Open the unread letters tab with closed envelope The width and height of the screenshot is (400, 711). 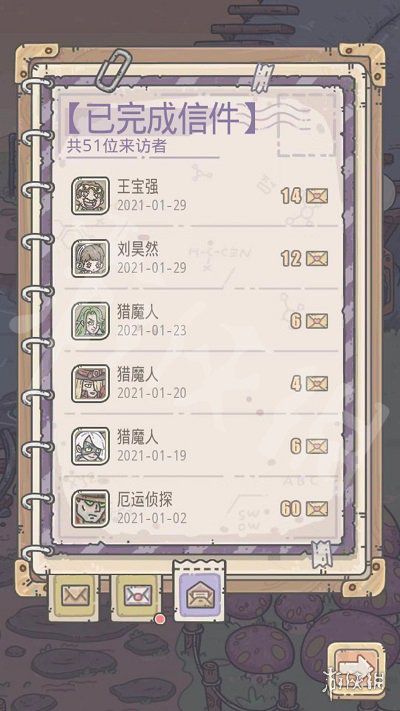pos(75,595)
